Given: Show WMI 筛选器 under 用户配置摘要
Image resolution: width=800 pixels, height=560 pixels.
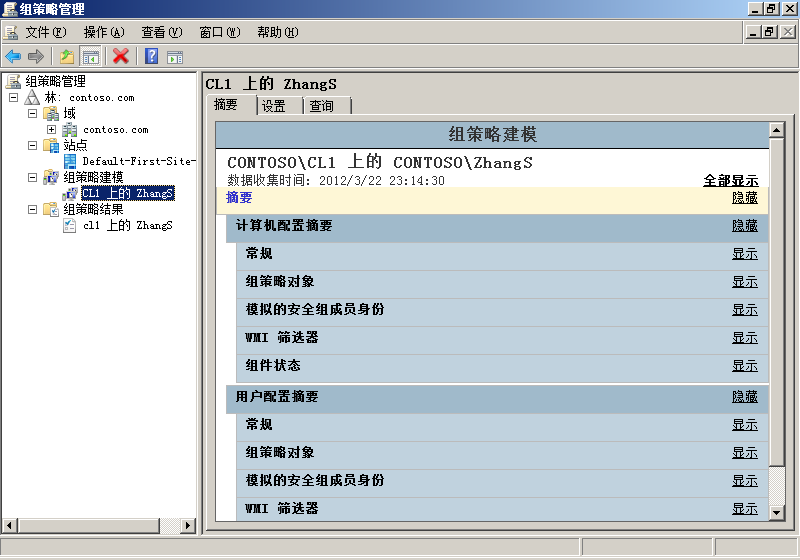Looking at the screenshot, I should click(745, 508).
